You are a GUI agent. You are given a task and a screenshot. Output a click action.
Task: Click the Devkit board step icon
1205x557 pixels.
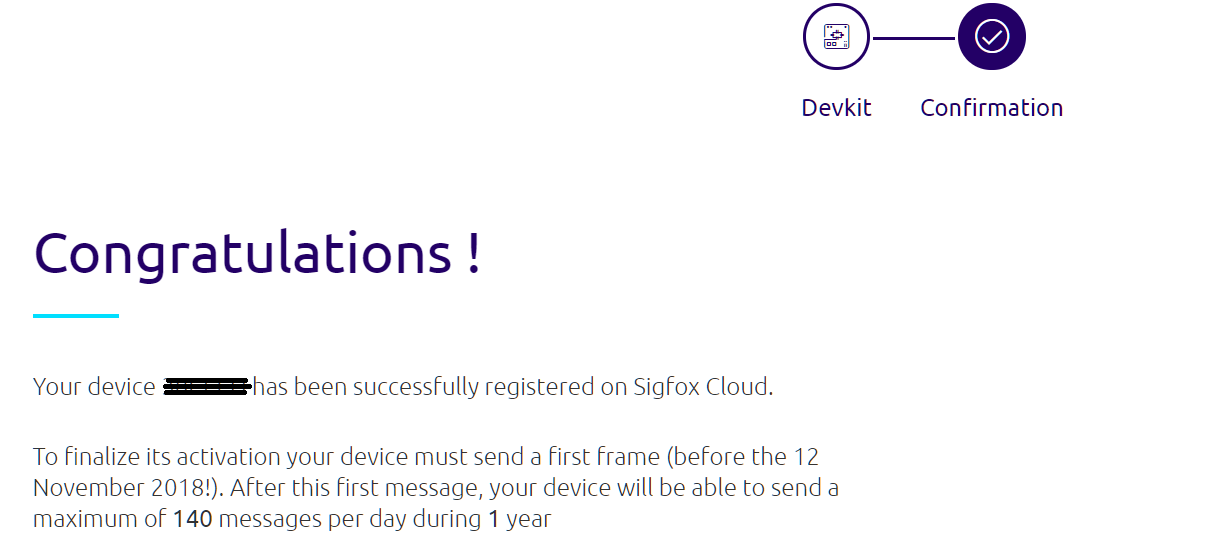point(836,37)
